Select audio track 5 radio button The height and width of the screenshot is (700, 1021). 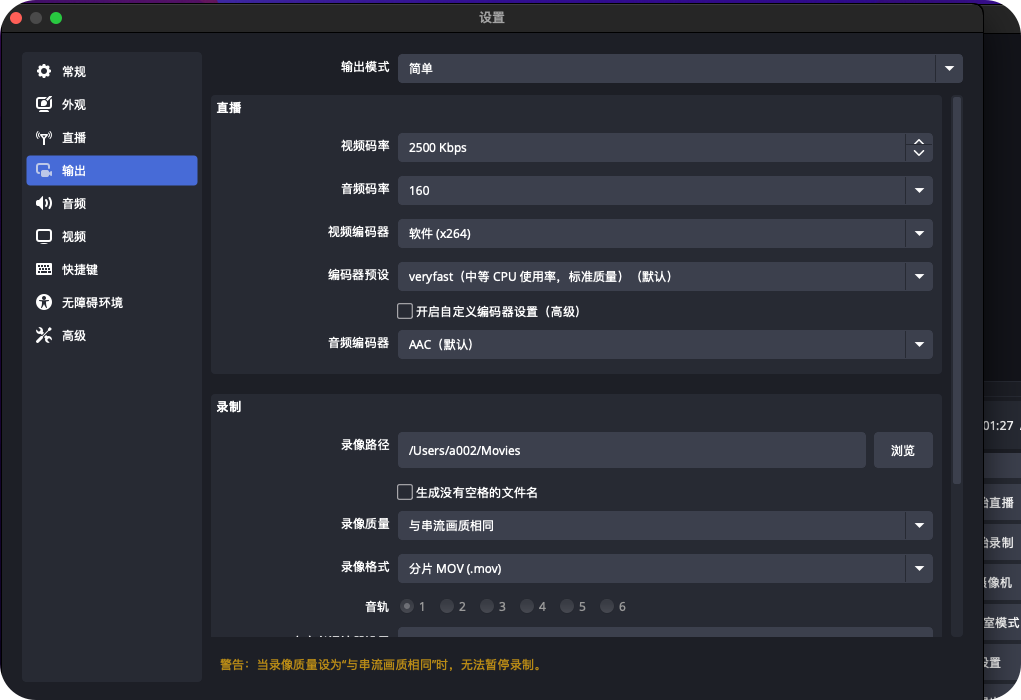point(567,606)
